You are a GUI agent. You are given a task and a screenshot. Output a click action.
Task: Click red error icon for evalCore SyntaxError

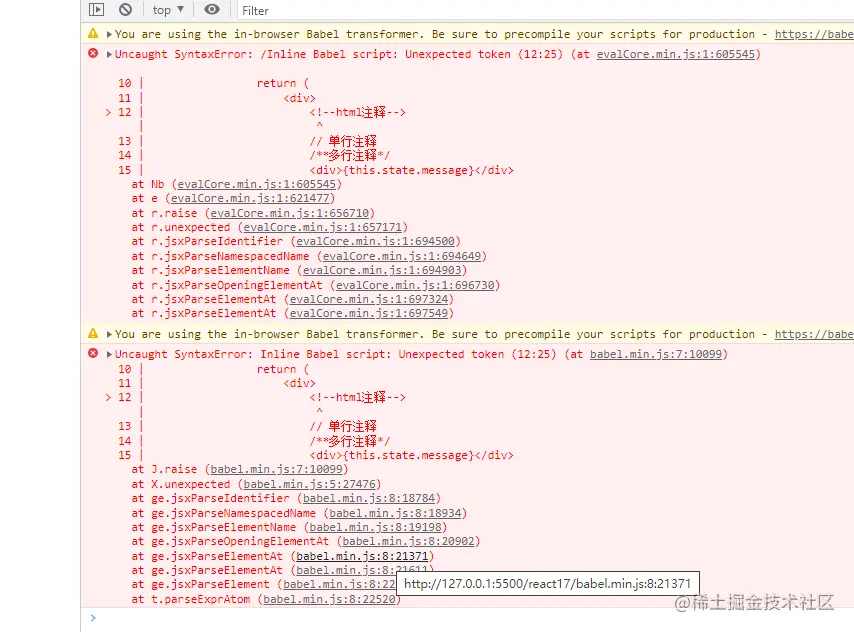(x=93, y=53)
